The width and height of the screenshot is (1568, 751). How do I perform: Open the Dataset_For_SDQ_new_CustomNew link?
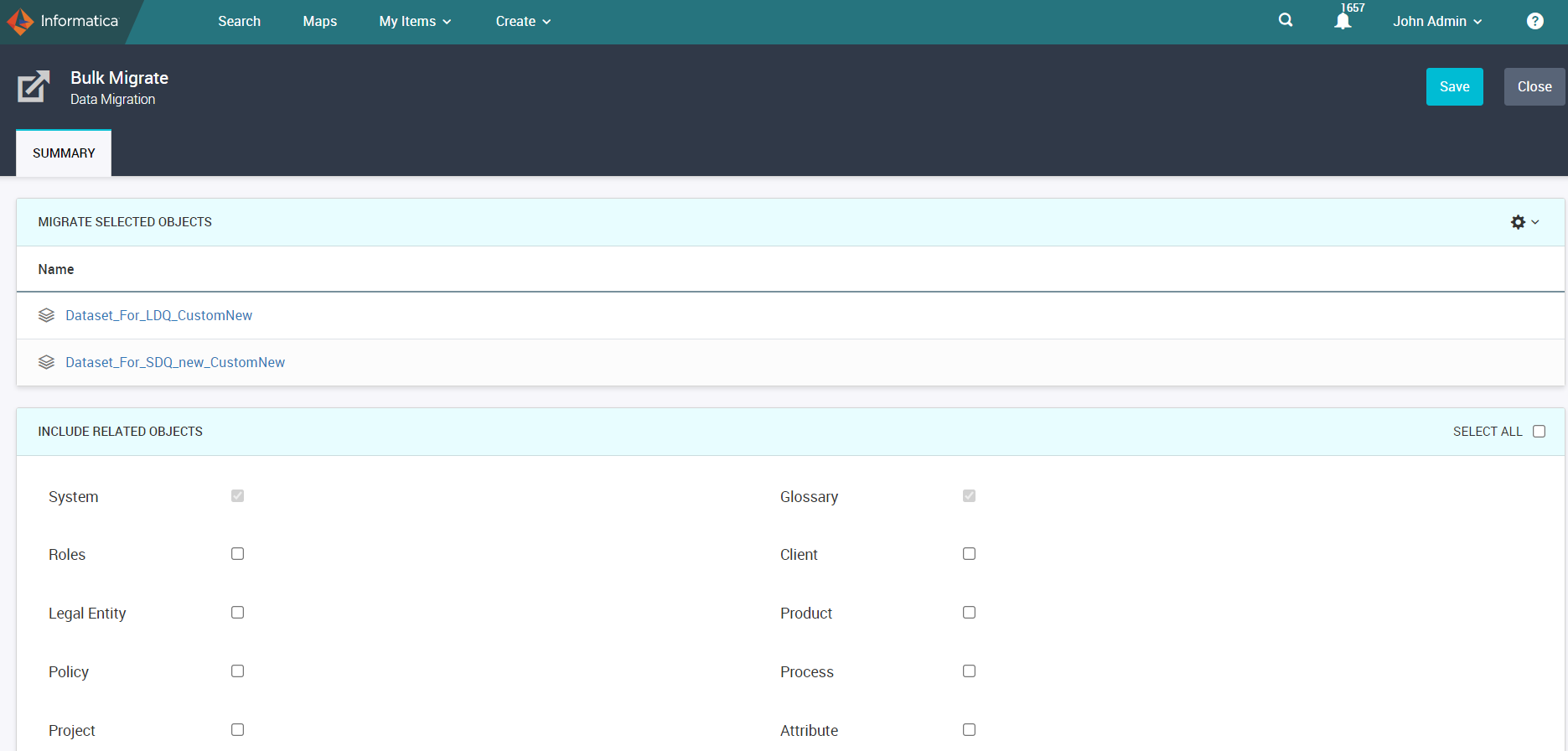click(x=175, y=362)
